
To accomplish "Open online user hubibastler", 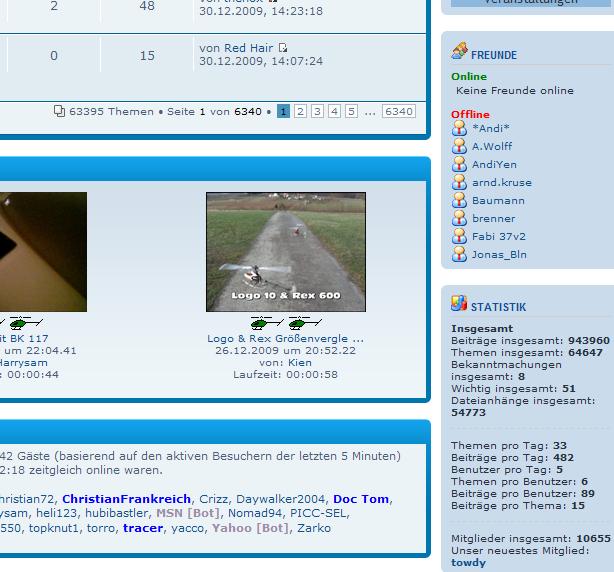I will (x=116, y=513).
